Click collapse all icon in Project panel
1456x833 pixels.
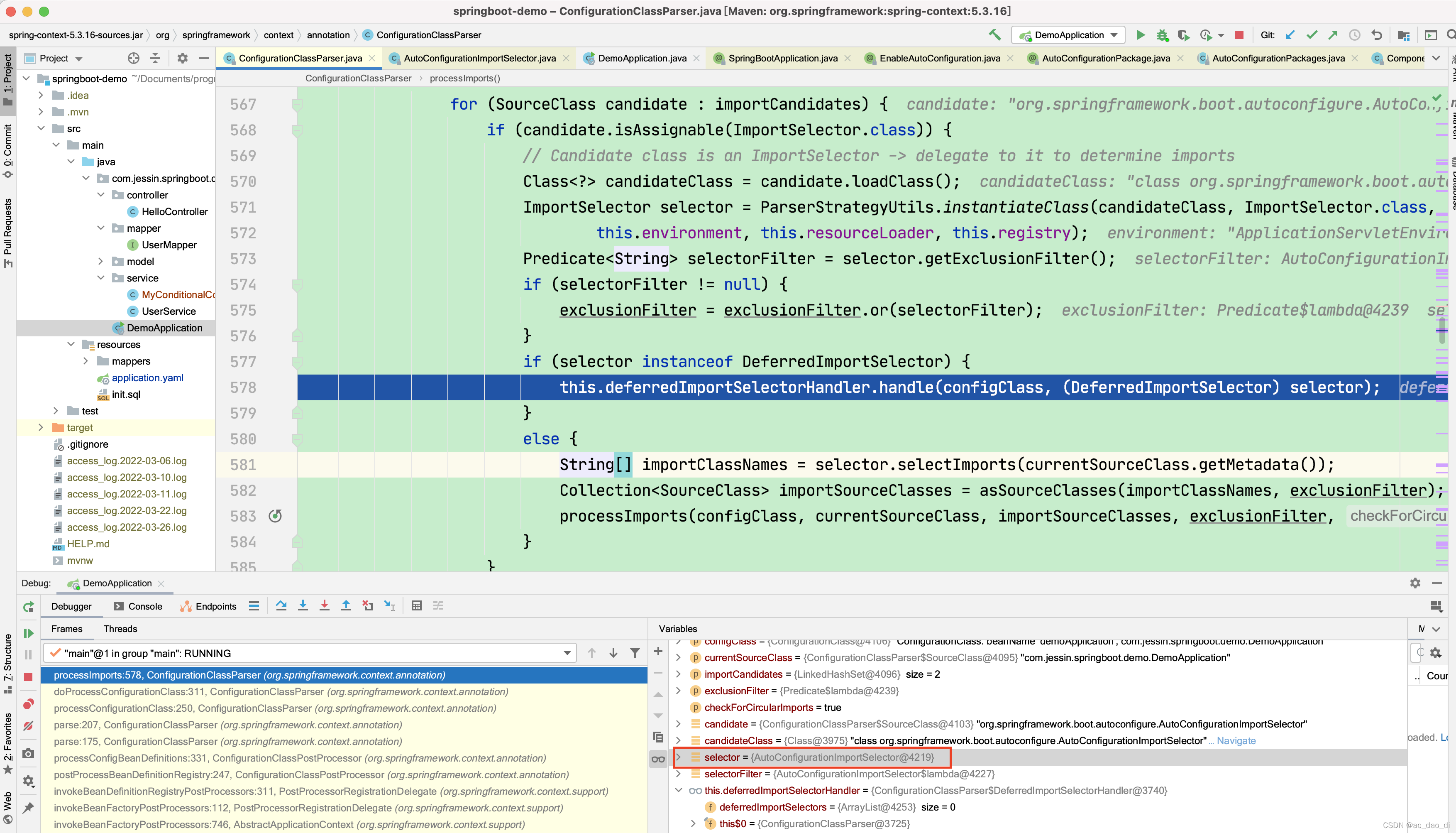coord(155,59)
